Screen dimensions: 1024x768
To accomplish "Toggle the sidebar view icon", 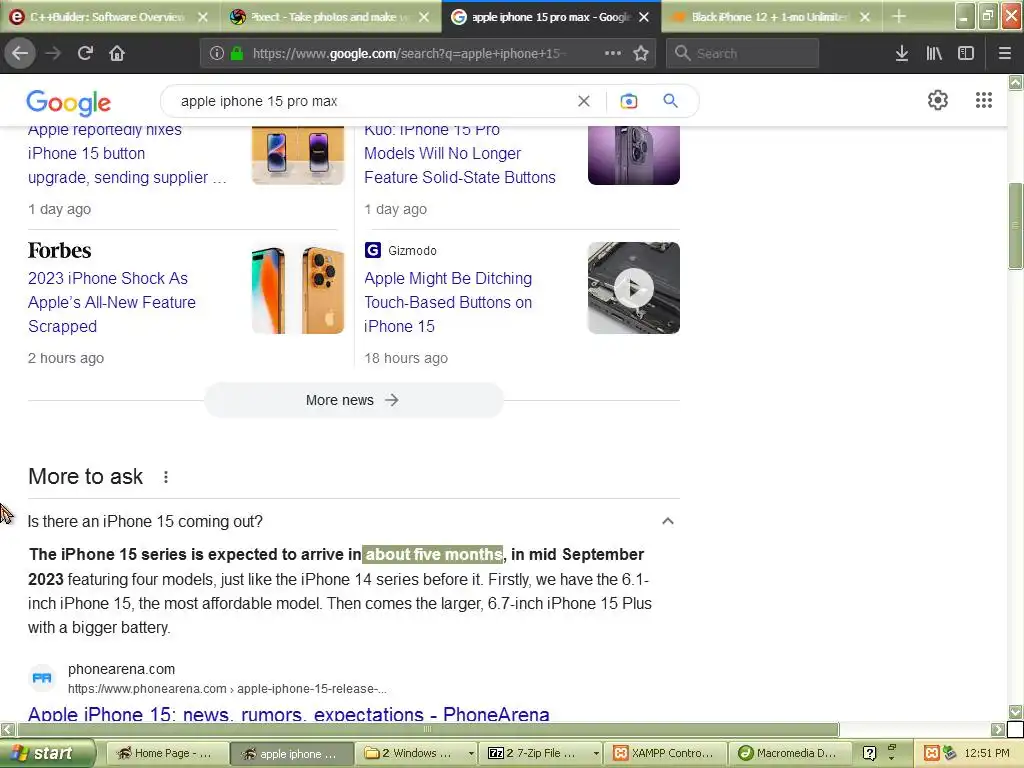I will click(966, 54).
